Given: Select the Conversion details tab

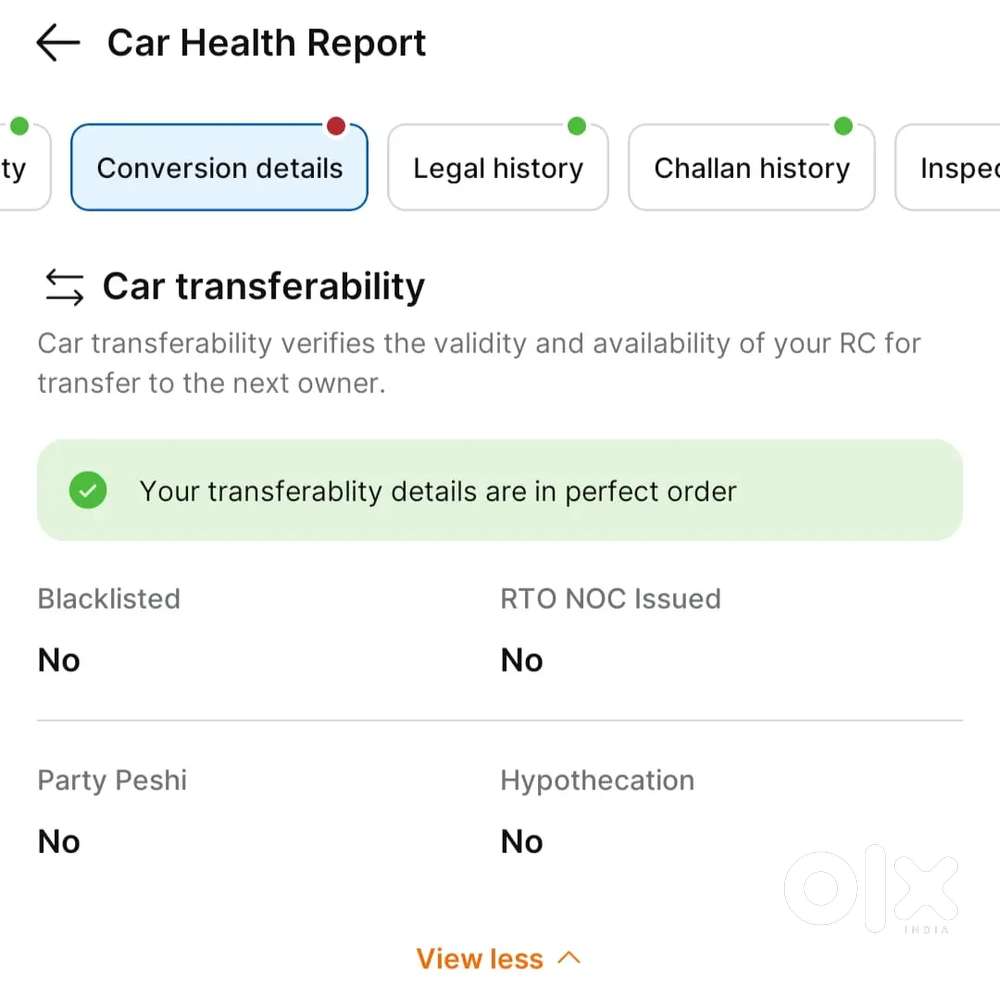Looking at the screenshot, I should [219, 168].
